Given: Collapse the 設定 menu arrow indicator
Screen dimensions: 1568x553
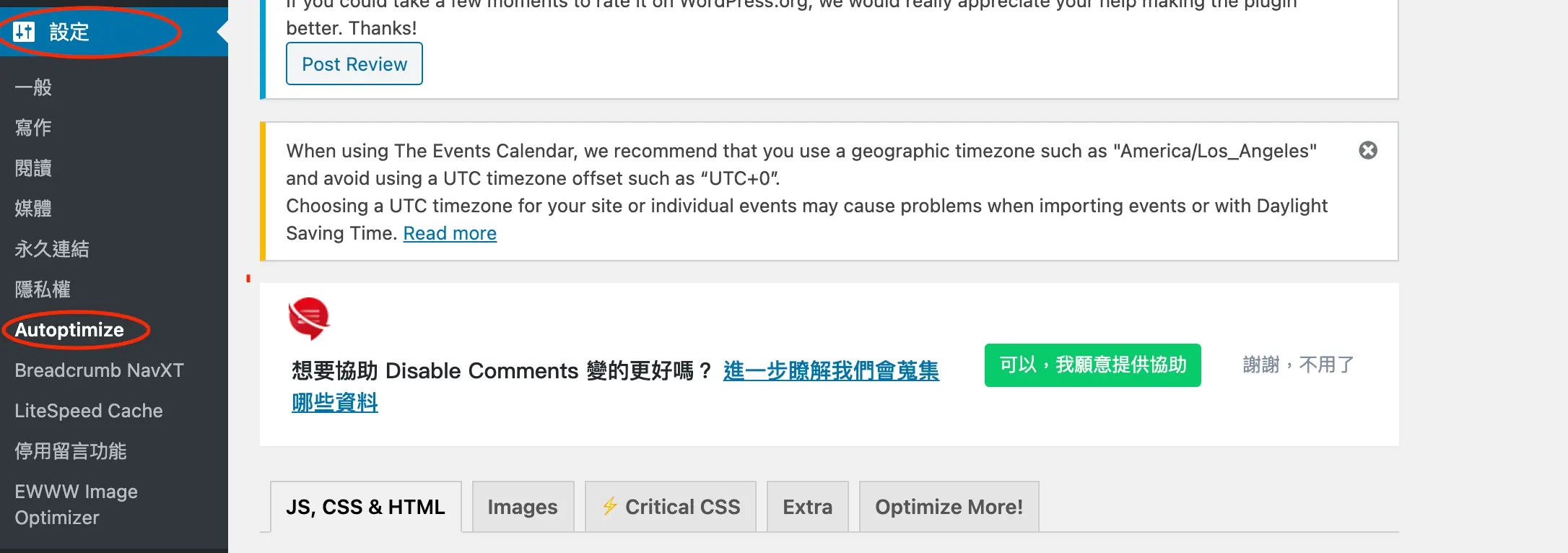Looking at the screenshot, I should pyautogui.click(x=222, y=32).
